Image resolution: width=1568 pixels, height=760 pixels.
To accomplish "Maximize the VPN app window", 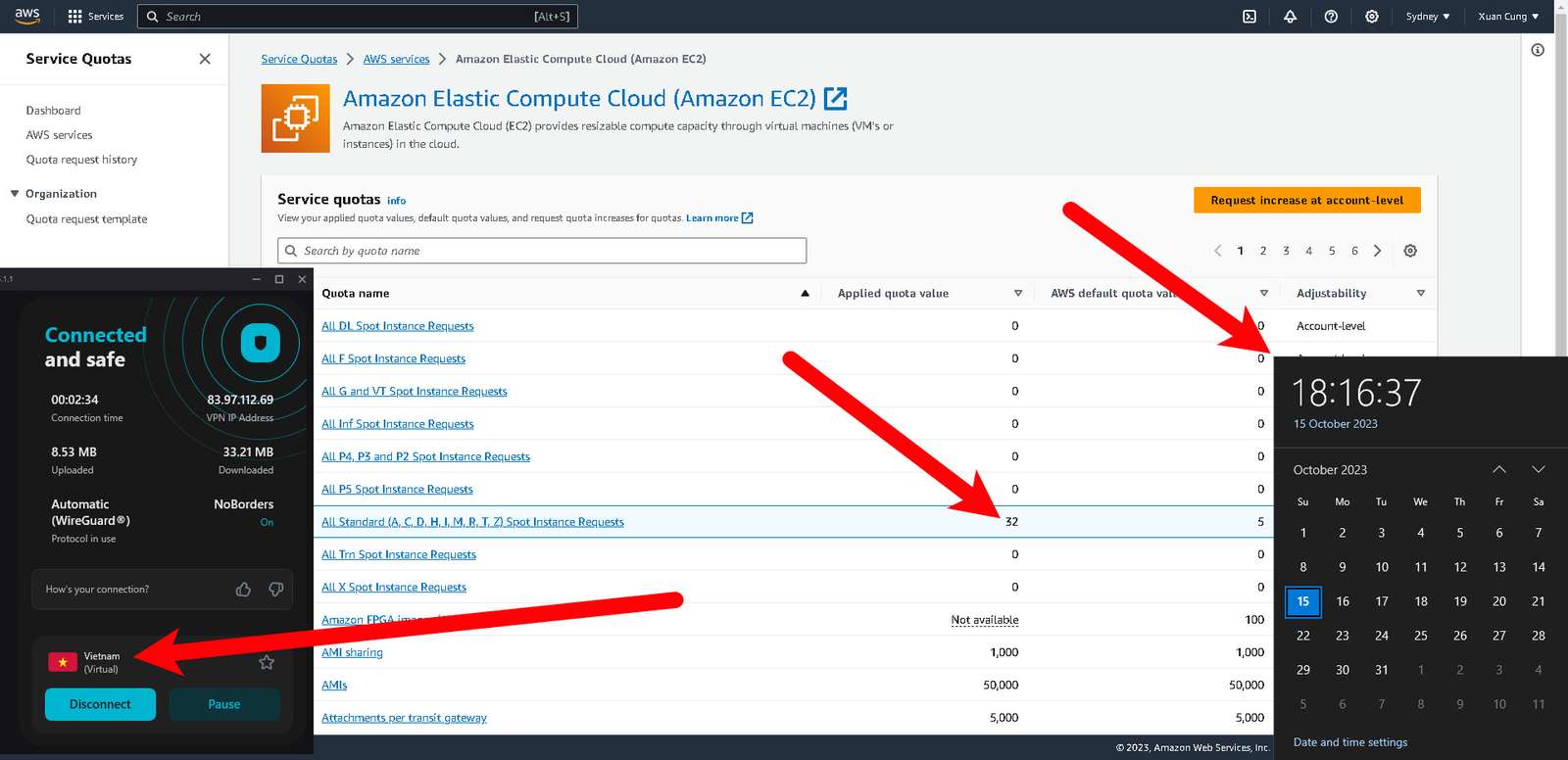I will (x=279, y=279).
